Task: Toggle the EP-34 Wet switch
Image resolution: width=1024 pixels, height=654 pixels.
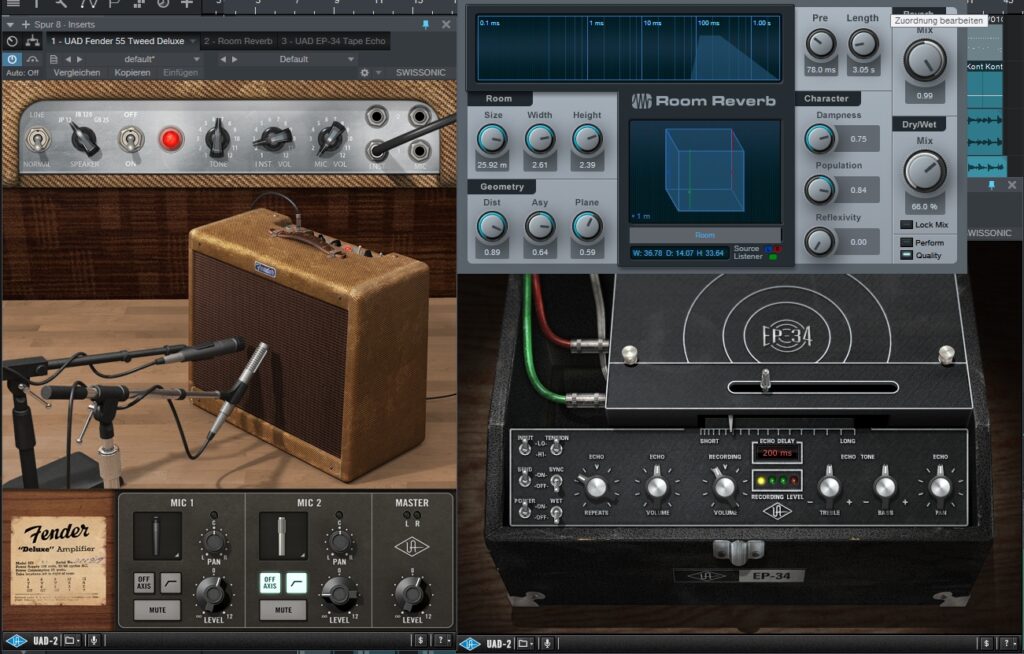Action: pos(556,514)
